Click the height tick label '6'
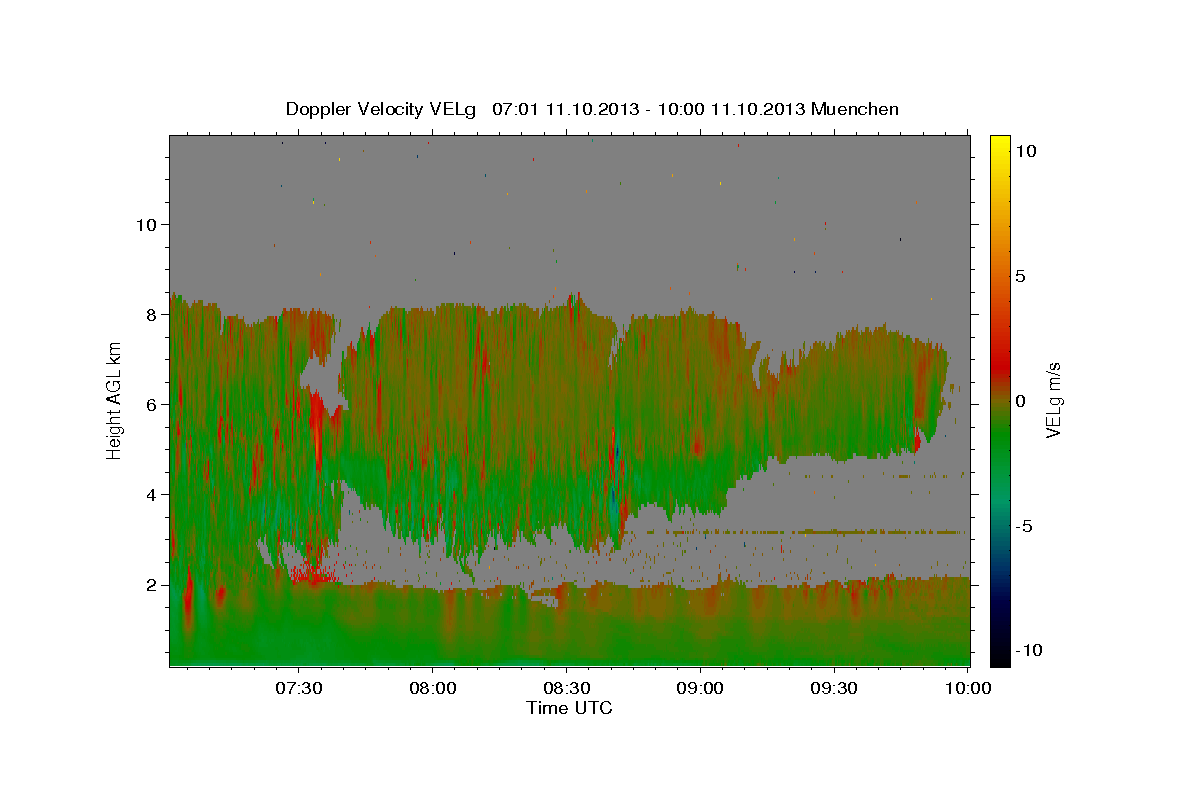Viewport: 1200px width, 800px height. coord(154,405)
